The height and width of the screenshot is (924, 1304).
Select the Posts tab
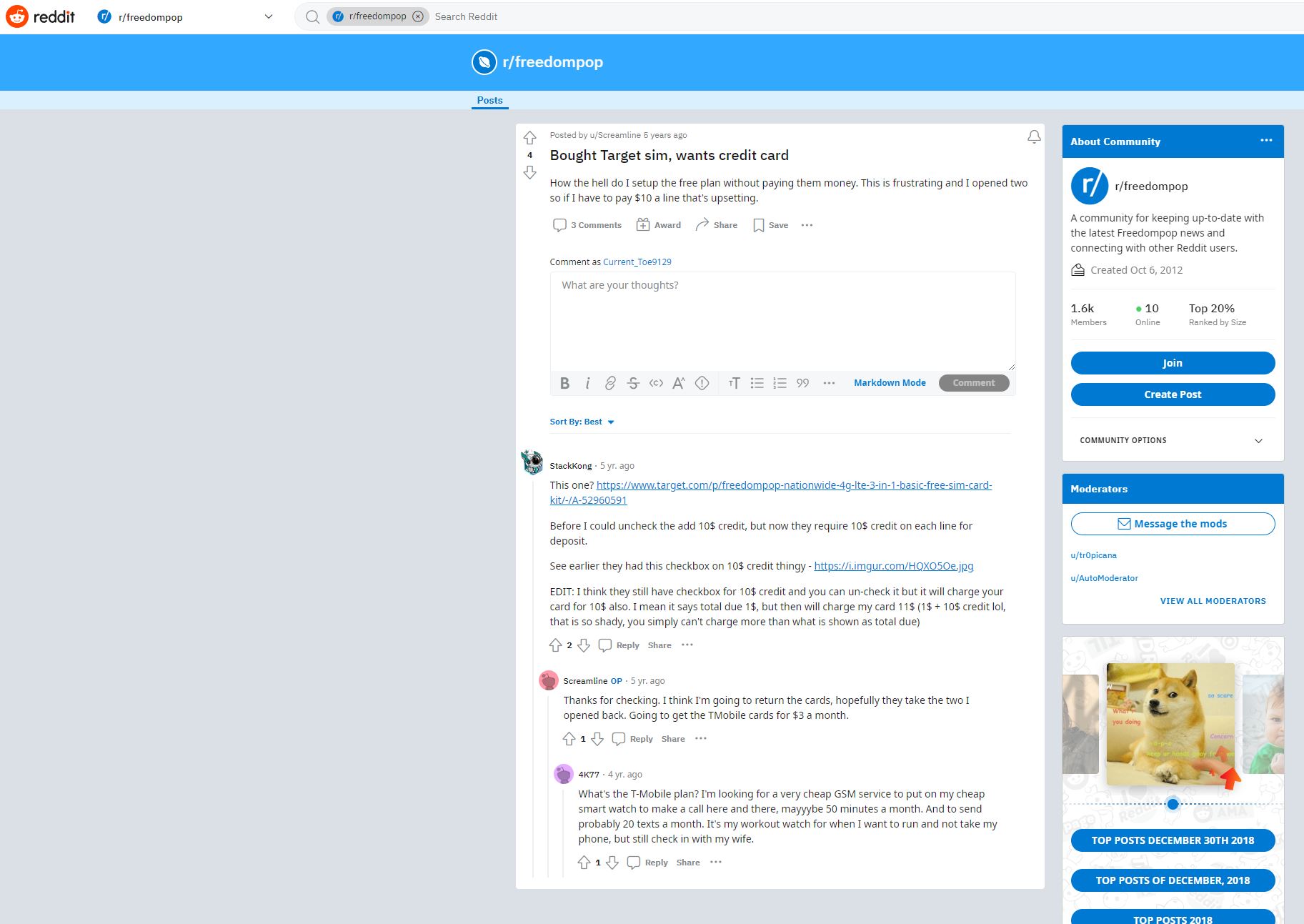coord(489,100)
